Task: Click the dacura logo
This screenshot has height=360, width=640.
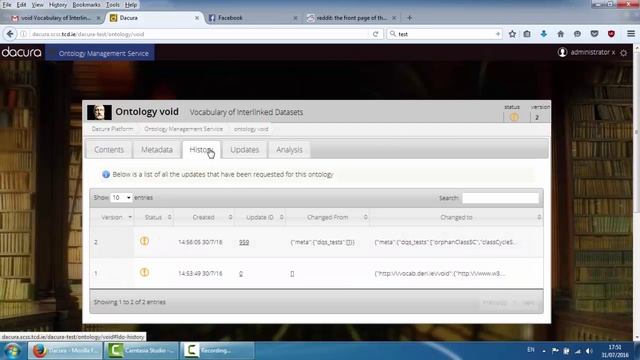Action: pyautogui.click(x=21, y=52)
